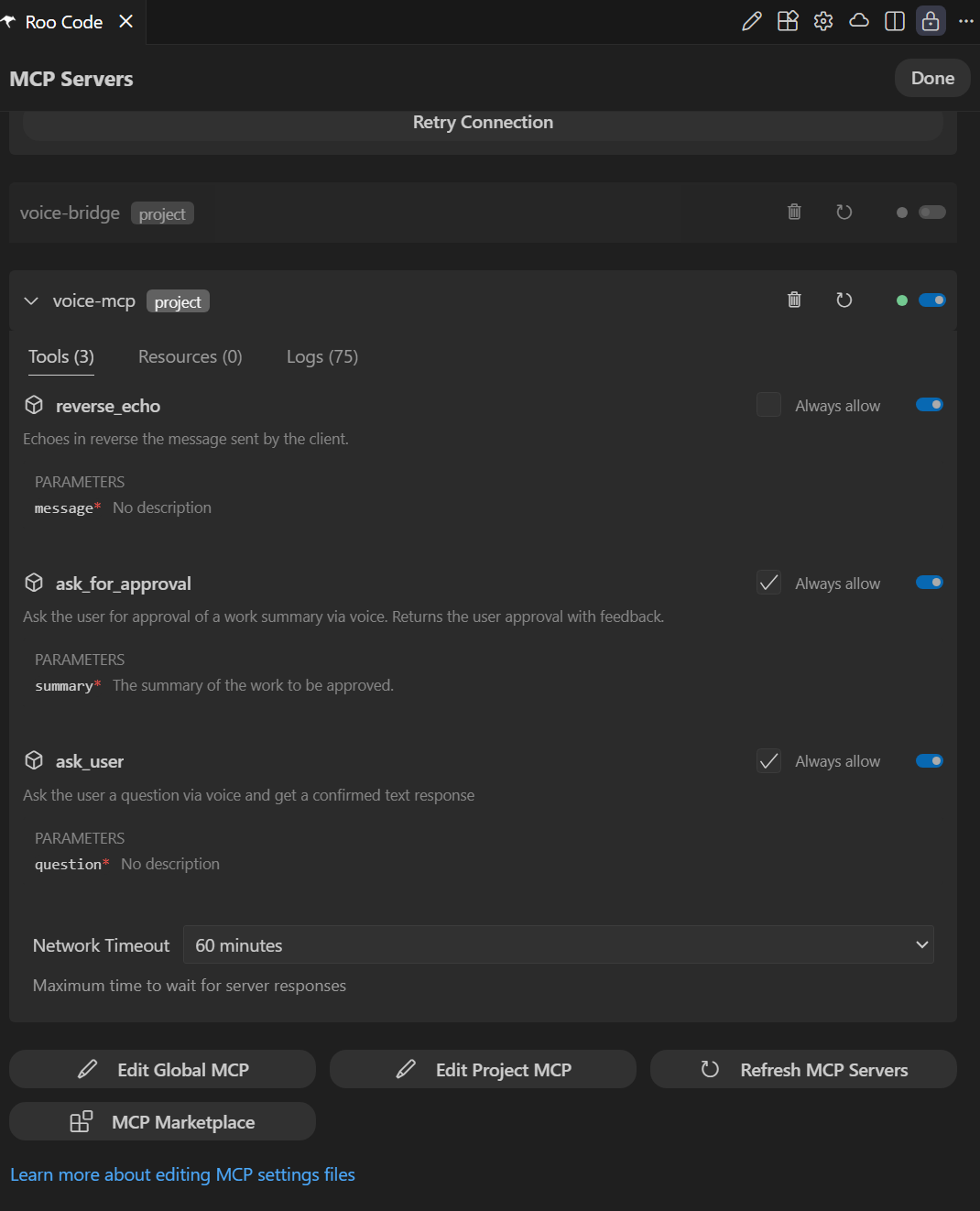This screenshot has height=1211, width=980.
Task: Delete the voice-bridge server using trash icon
Action: (x=793, y=212)
